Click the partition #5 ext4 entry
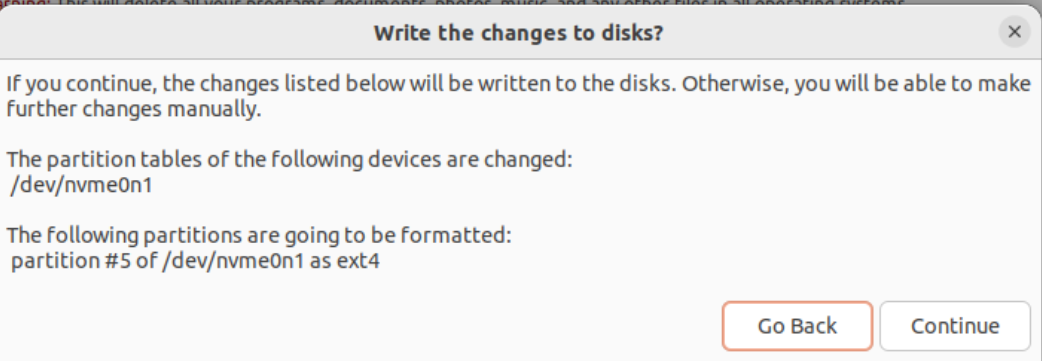Viewport: 1042px width, 361px height. point(195,261)
